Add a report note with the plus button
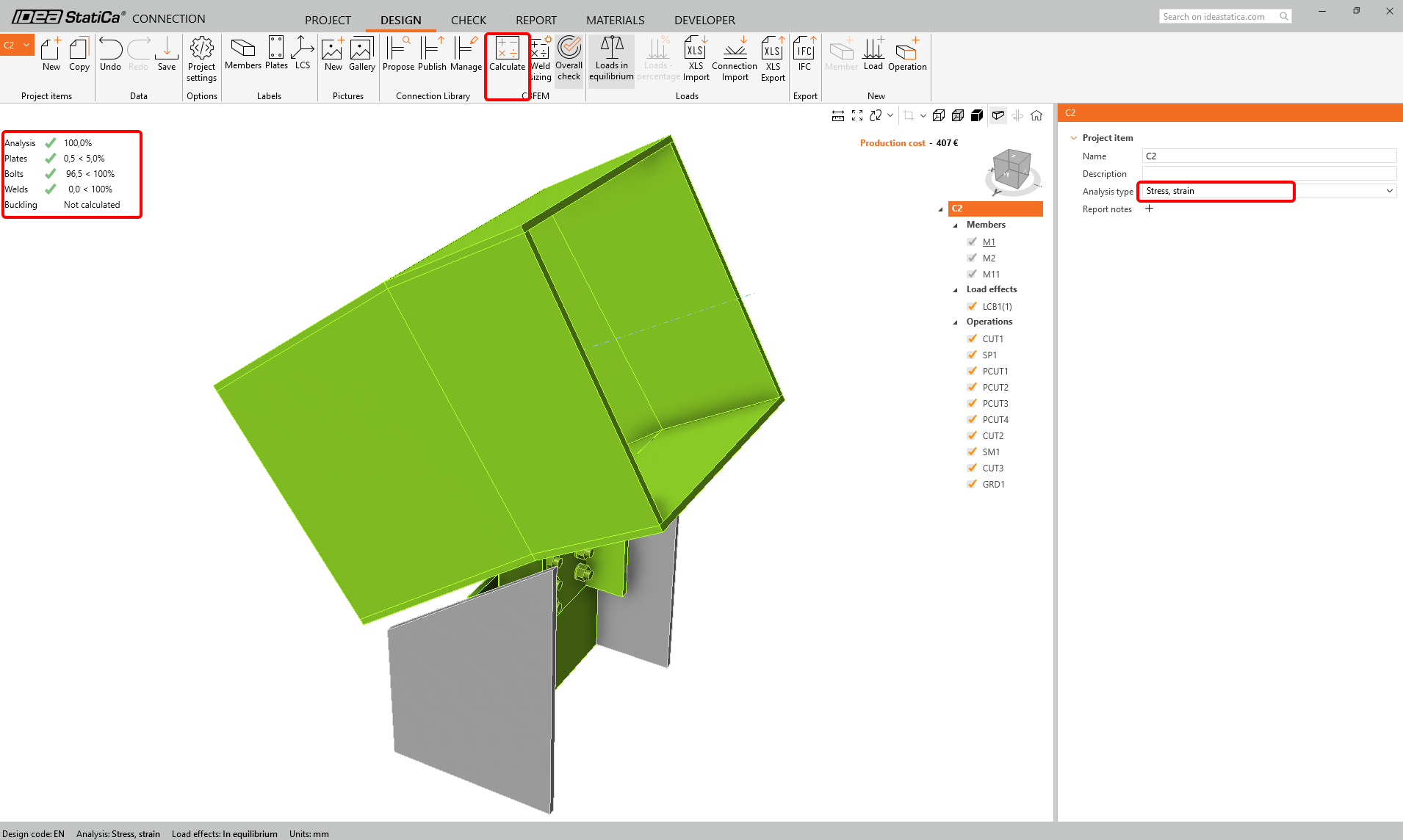The image size is (1403, 840). 1150,209
